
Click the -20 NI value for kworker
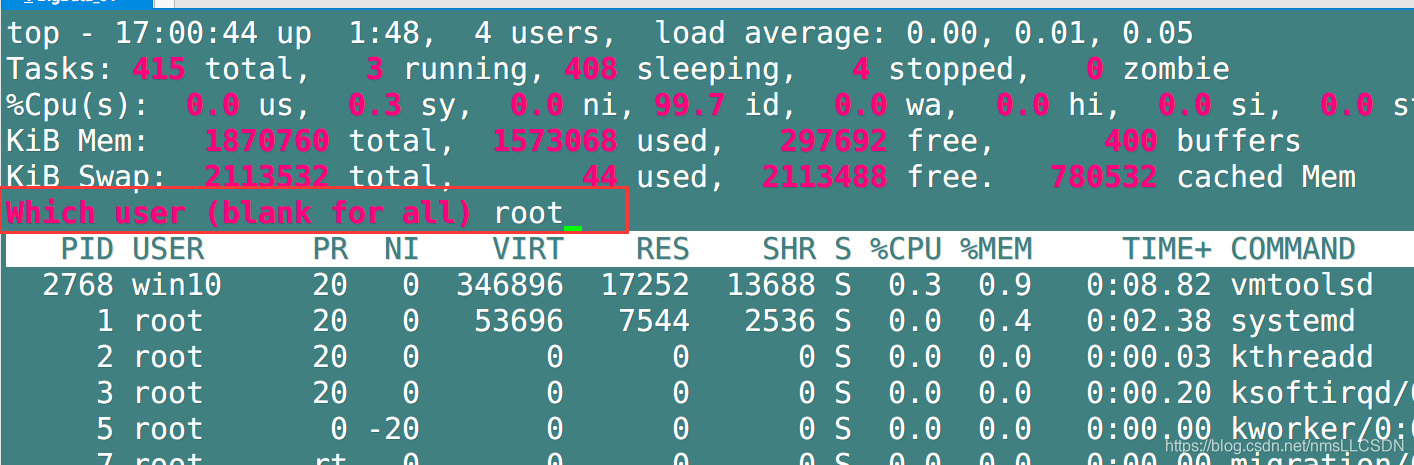[x=393, y=429]
